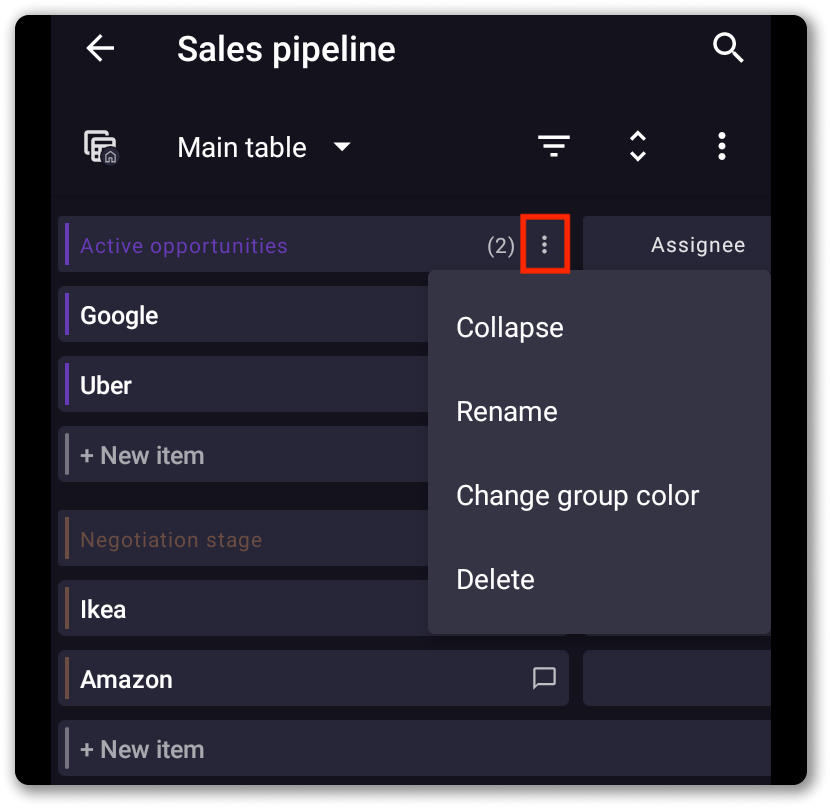Open the Amazon item's comment icon

544,679
